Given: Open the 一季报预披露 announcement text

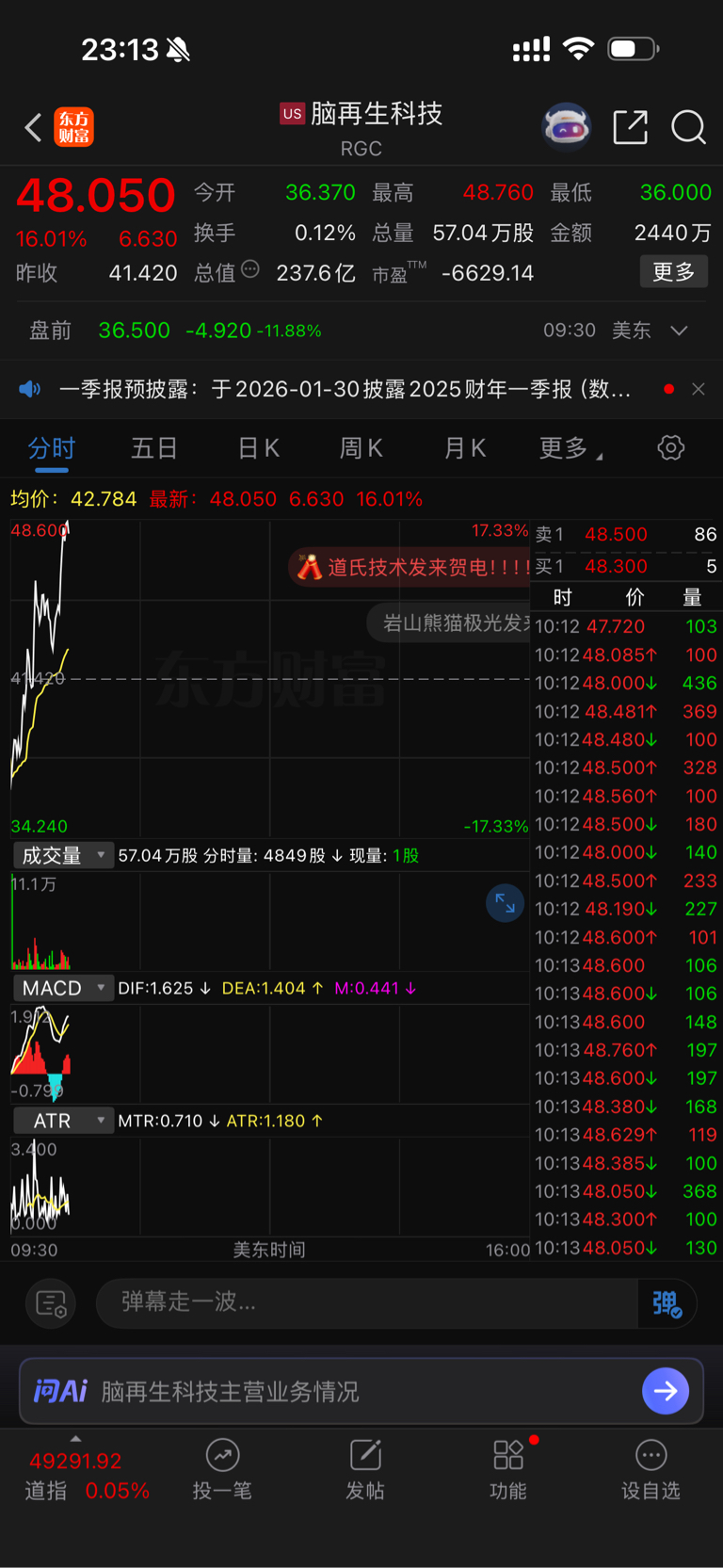Looking at the screenshot, I should (345, 389).
